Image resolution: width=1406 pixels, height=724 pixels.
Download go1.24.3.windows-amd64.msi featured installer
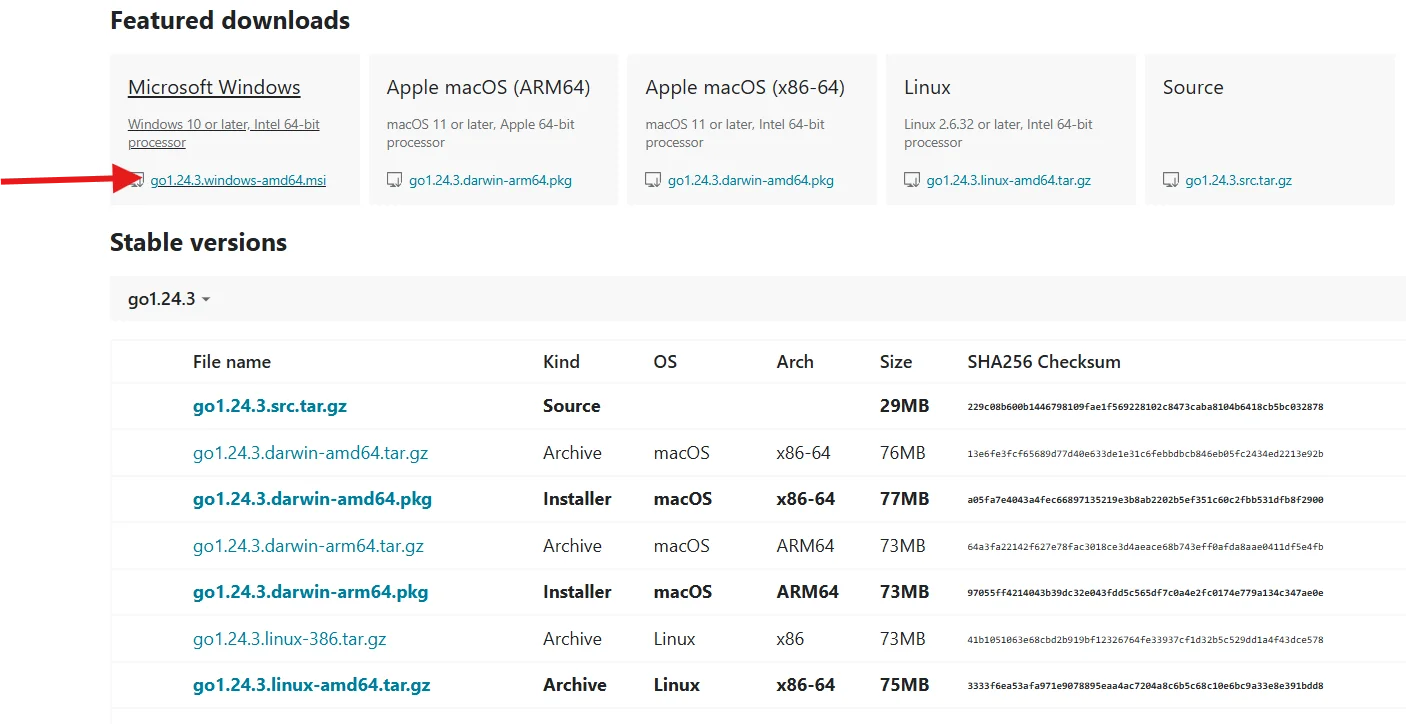[x=238, y=181]
